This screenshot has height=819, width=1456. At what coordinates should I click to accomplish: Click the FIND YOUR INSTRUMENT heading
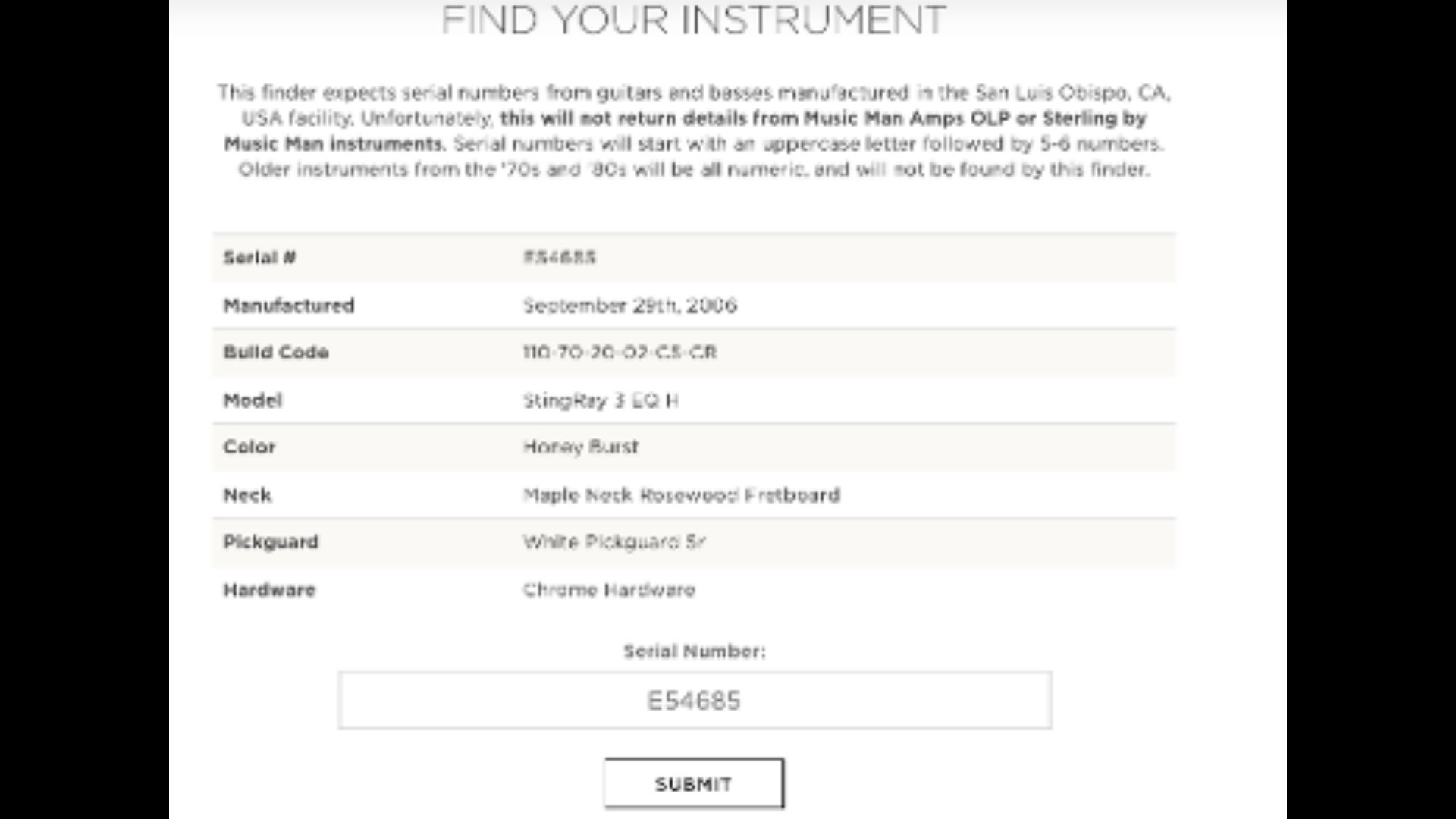694,20
